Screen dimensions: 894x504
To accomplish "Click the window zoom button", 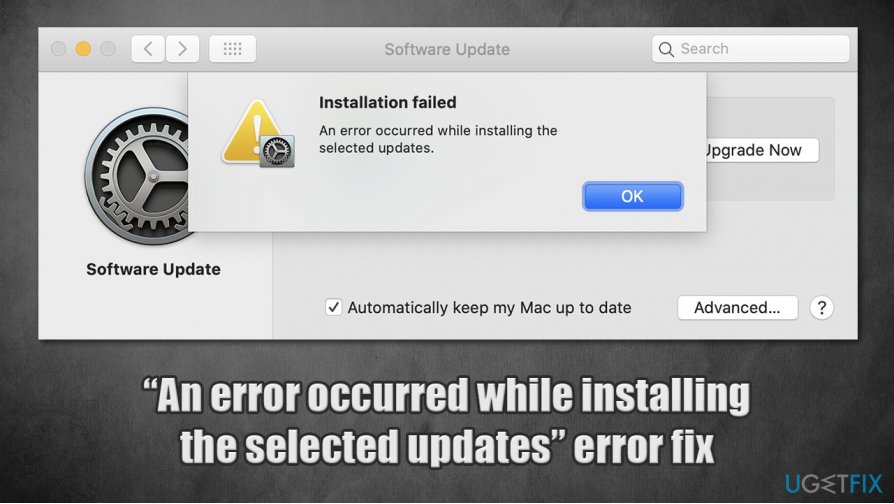I will click(x=107, y=49).
